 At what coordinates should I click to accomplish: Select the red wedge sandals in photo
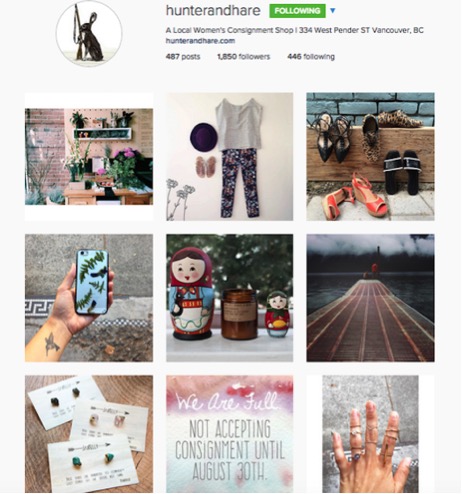point(353,197)
